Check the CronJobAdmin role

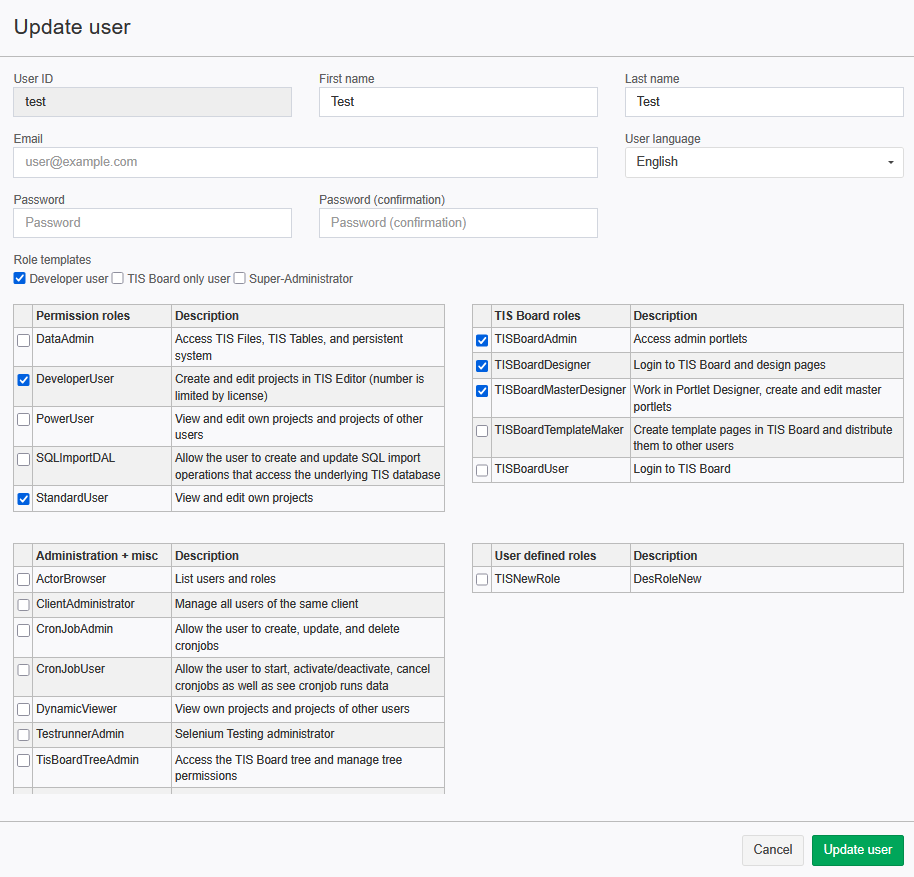tap(23, 631)
